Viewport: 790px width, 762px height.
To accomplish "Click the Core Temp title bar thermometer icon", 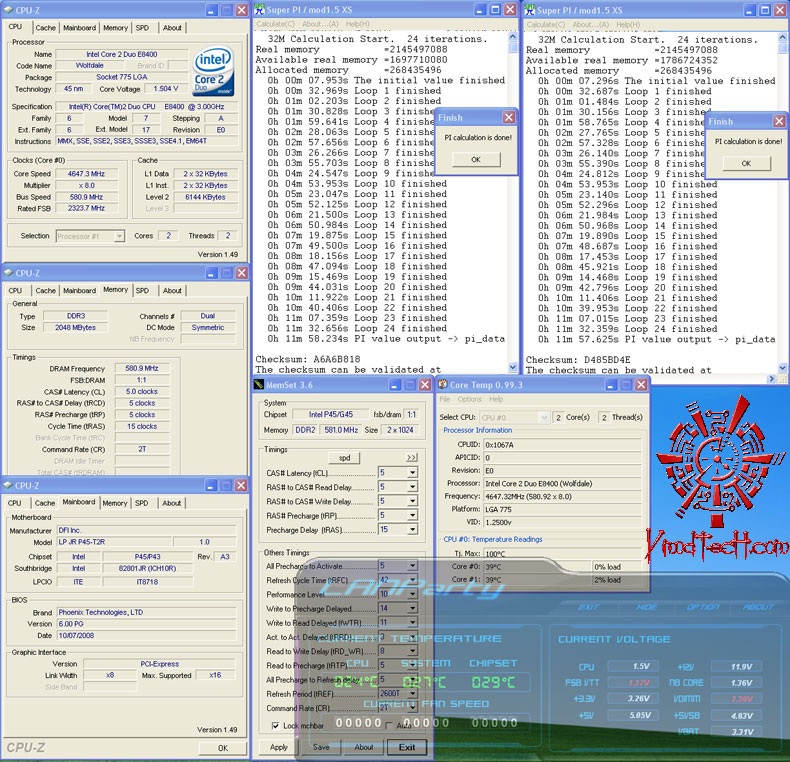I will pyautogui.click(x=442, y=385).
